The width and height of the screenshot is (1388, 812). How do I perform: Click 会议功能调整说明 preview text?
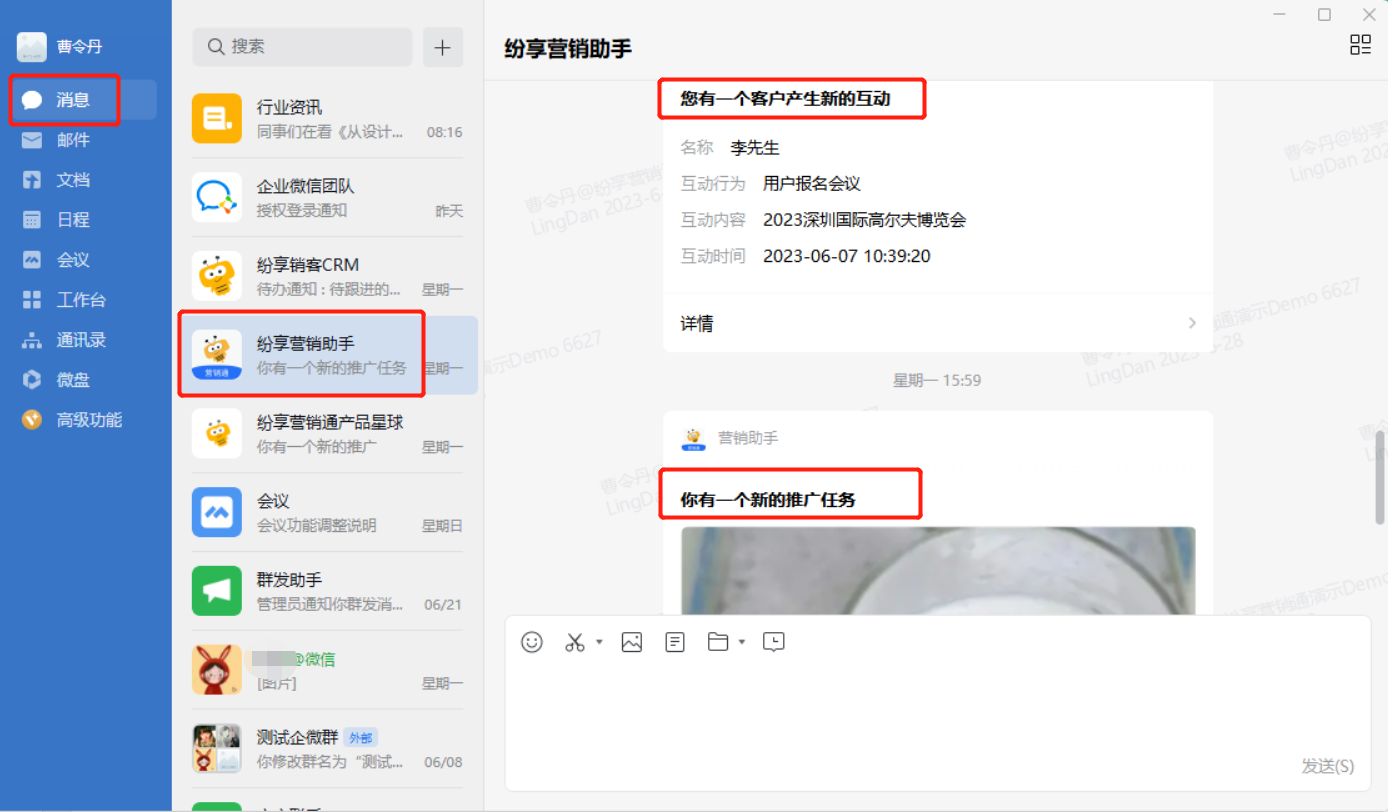(317, 525)
